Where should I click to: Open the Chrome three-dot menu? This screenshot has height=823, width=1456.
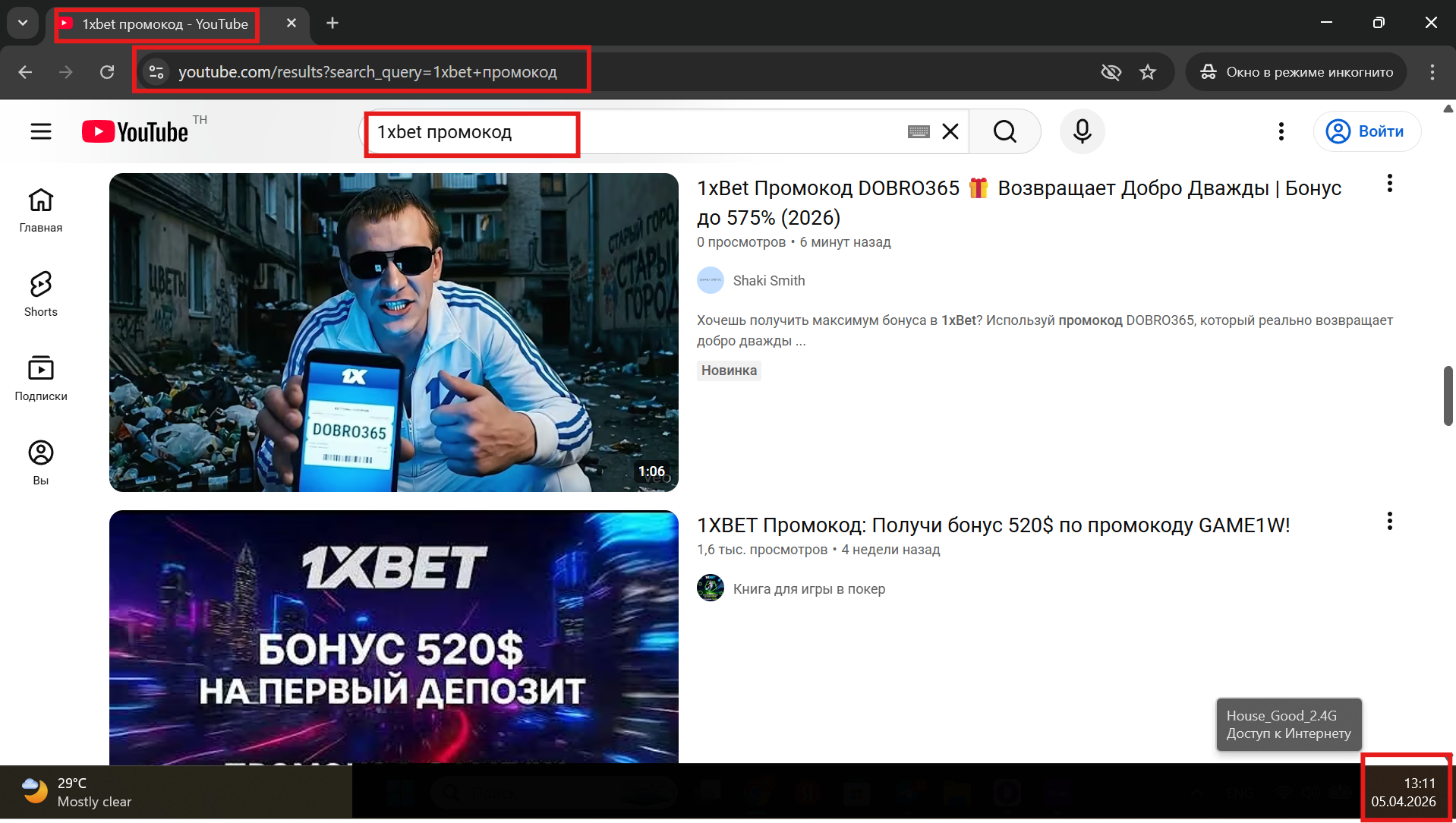click(1432, 72)
